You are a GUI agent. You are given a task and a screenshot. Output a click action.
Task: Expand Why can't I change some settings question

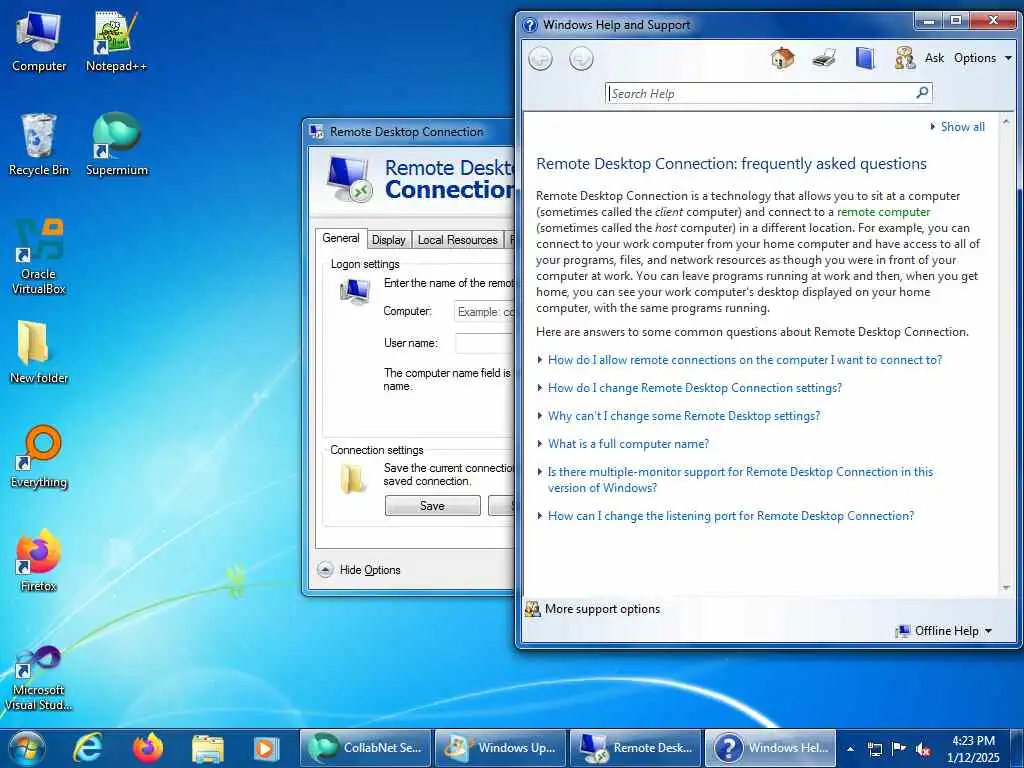[684, 416]
